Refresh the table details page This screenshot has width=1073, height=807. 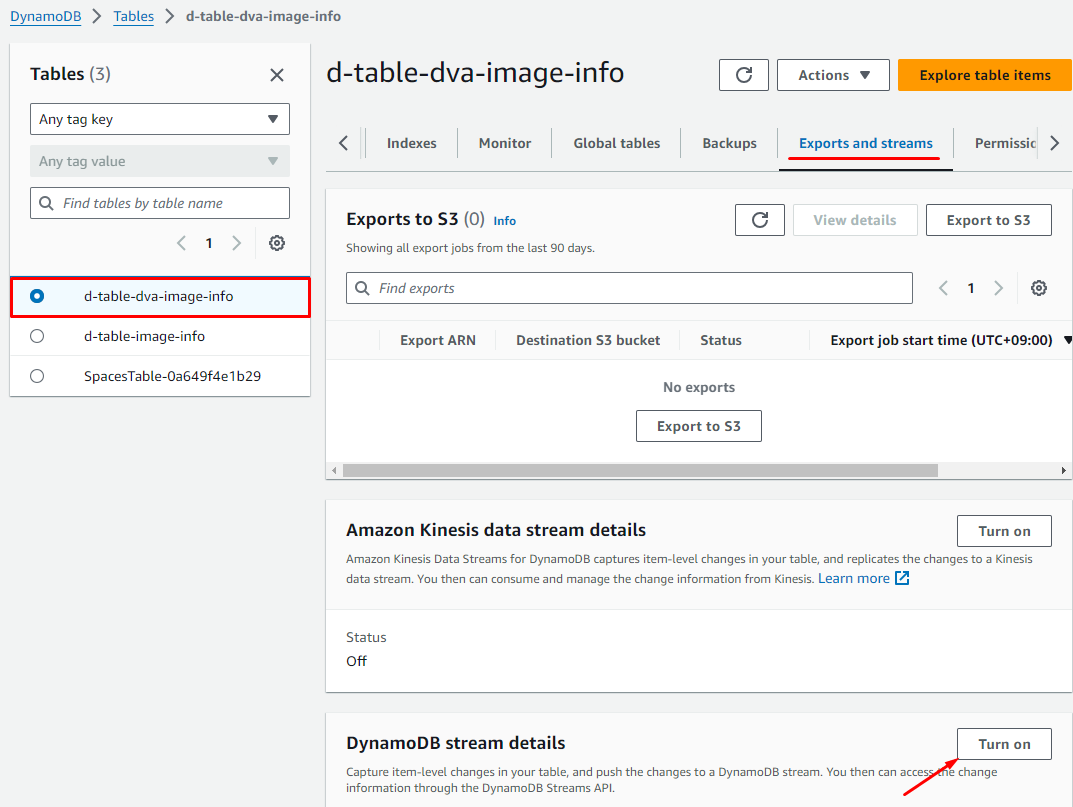tap(743, 75)
